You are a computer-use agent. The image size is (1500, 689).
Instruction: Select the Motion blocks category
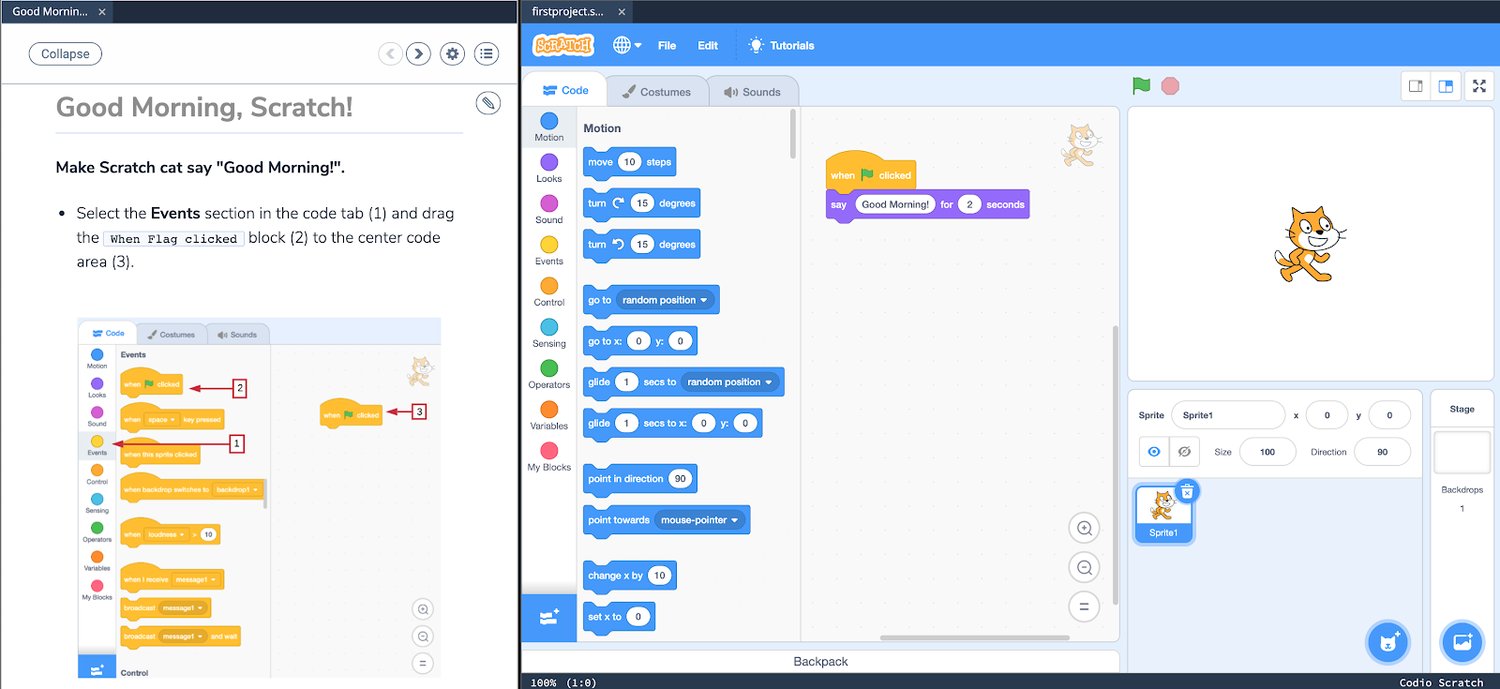pos(549,125)
